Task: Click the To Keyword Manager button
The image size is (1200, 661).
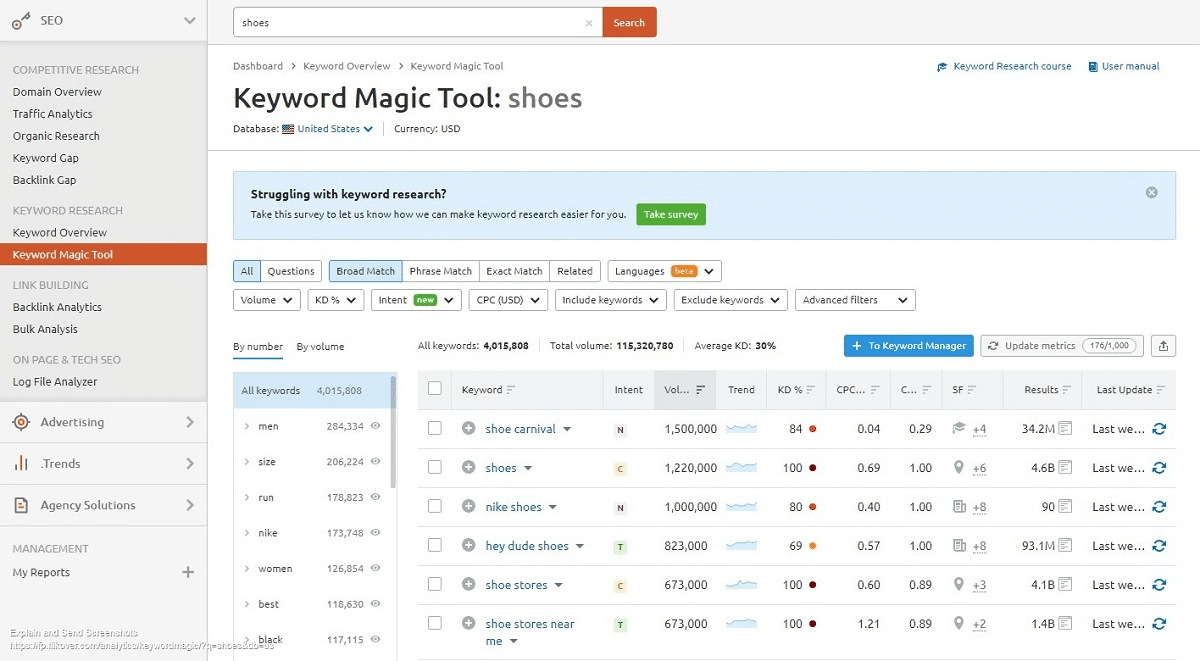Action: point(908,345)
